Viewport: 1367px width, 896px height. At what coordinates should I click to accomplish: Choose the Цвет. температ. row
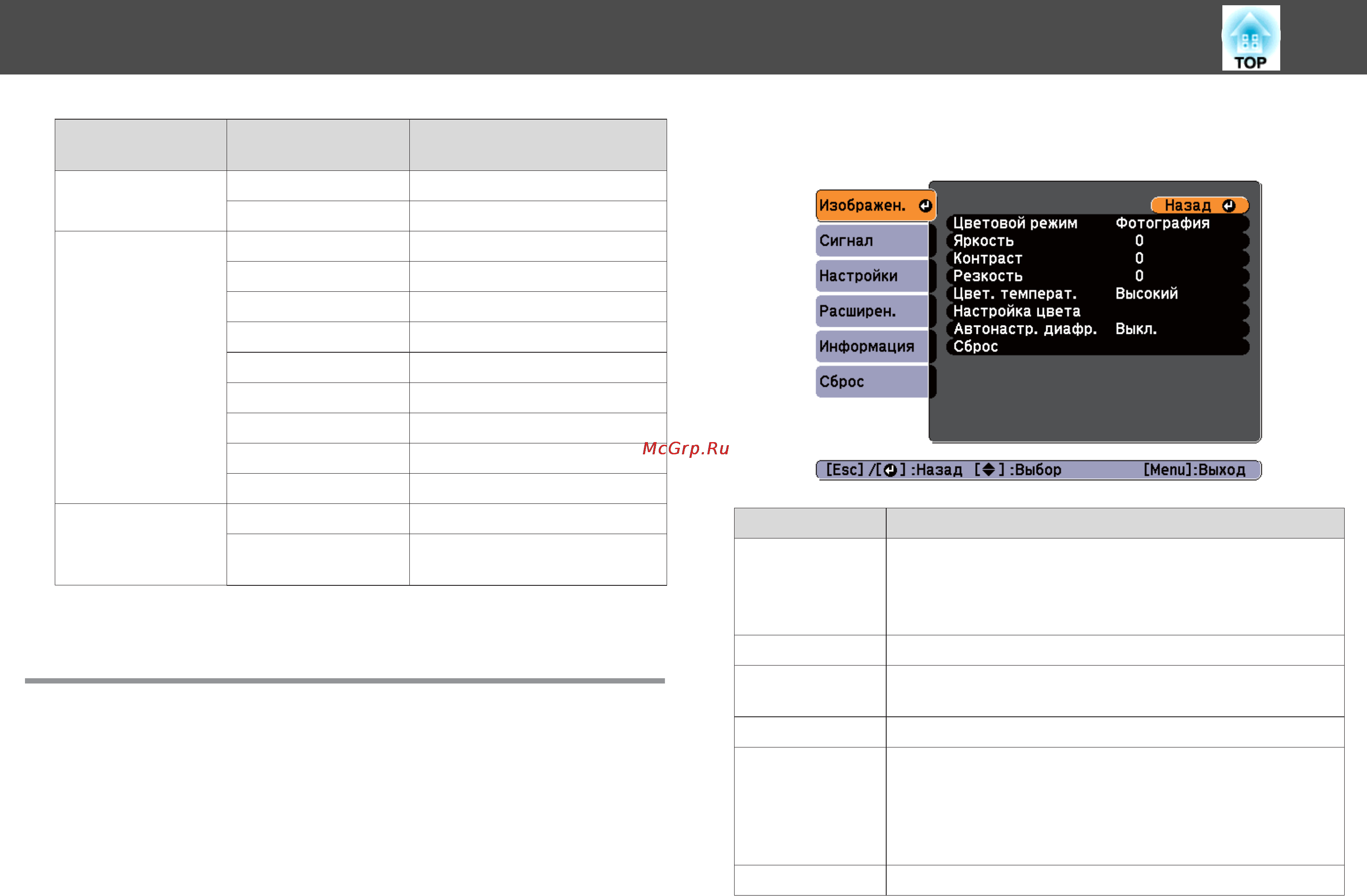pos(1097,294)
